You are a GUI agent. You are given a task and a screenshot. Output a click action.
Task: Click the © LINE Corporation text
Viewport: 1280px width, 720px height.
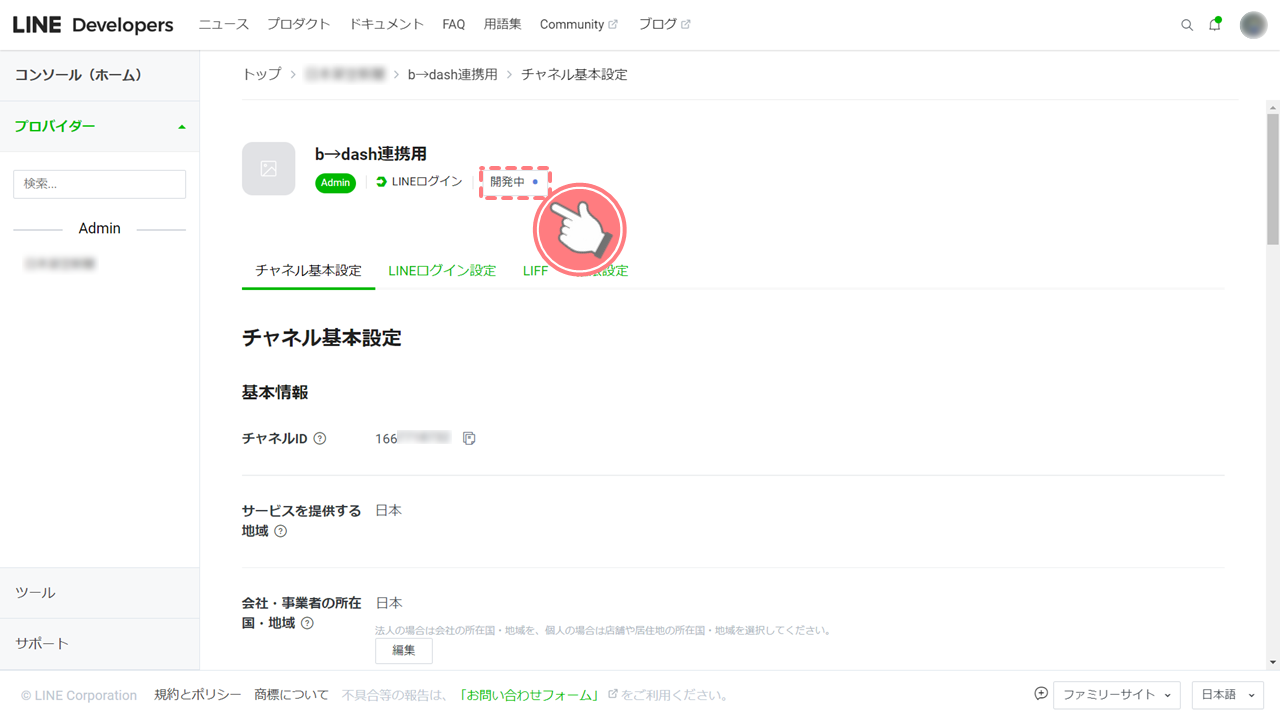(x=79, y=695)
